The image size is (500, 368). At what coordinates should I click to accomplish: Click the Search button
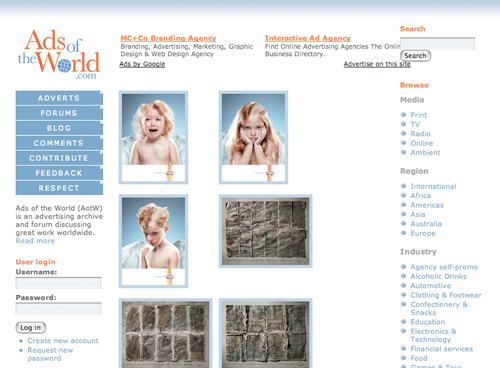point(415,56)
